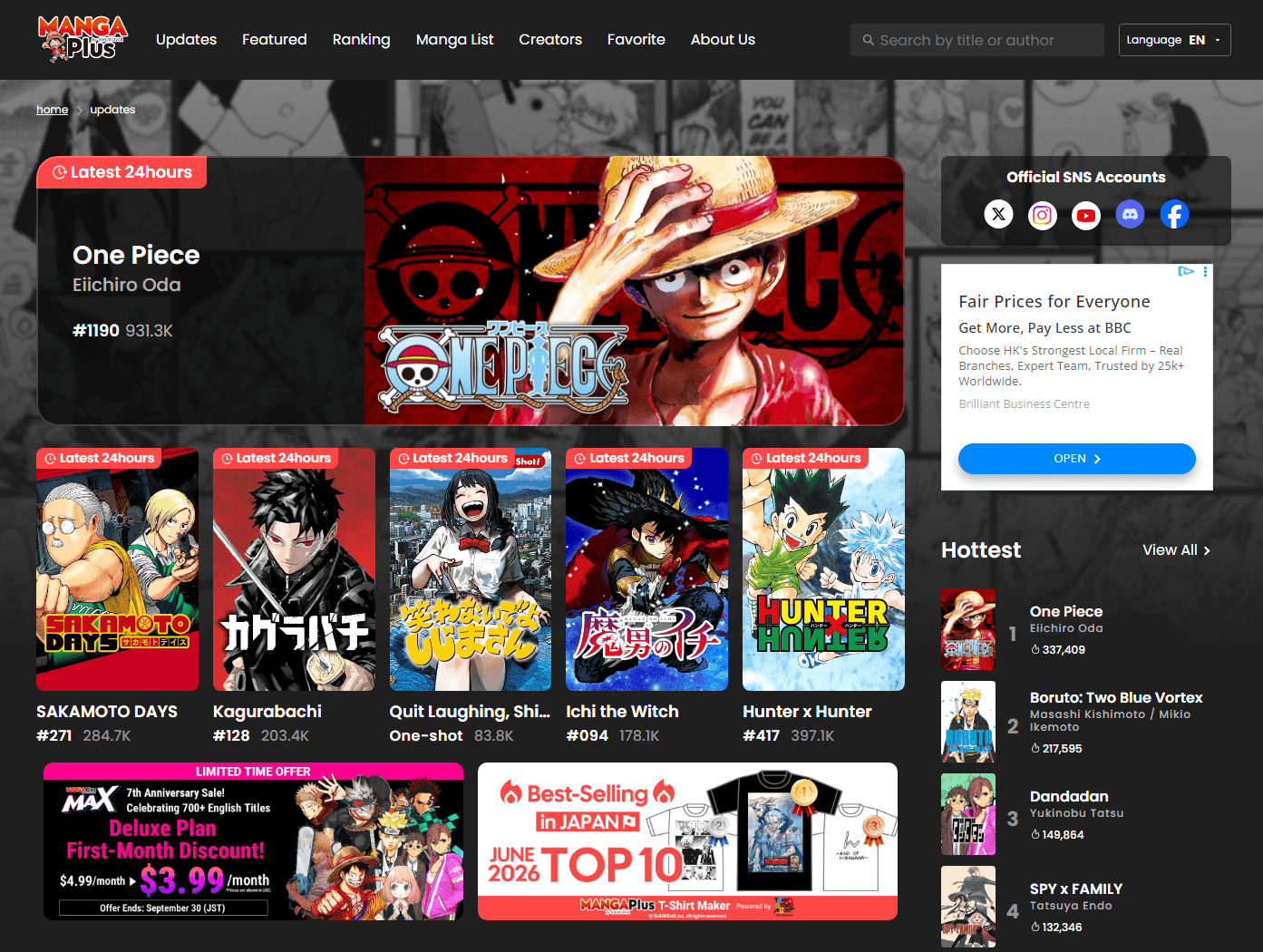Open SPY x FAMILY in Hottest list
The image size is (1263, 952).
1076,889
